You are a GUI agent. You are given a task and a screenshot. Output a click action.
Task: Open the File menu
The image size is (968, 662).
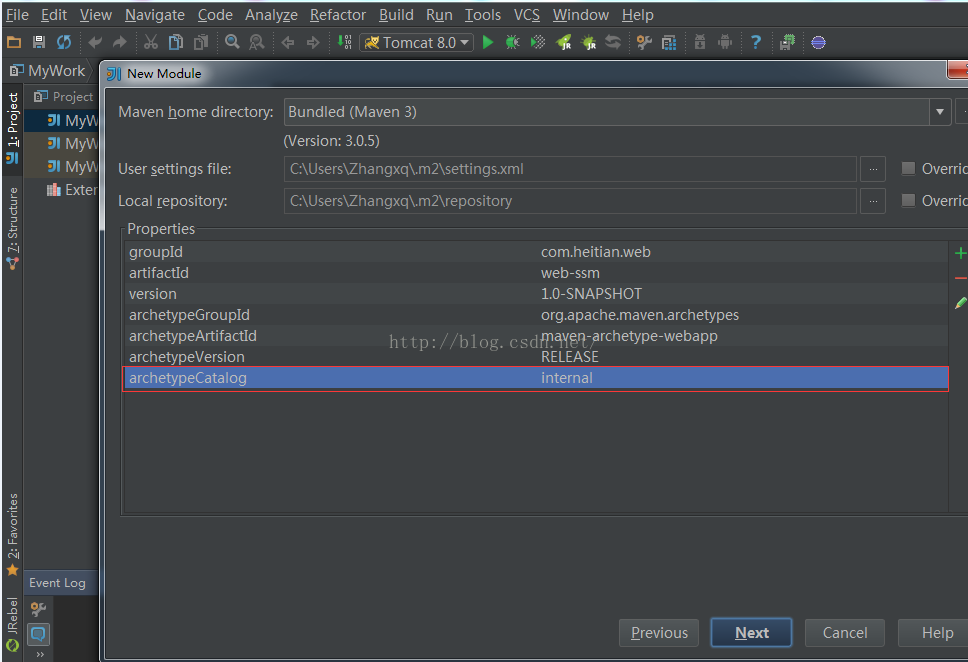[17, 14]
